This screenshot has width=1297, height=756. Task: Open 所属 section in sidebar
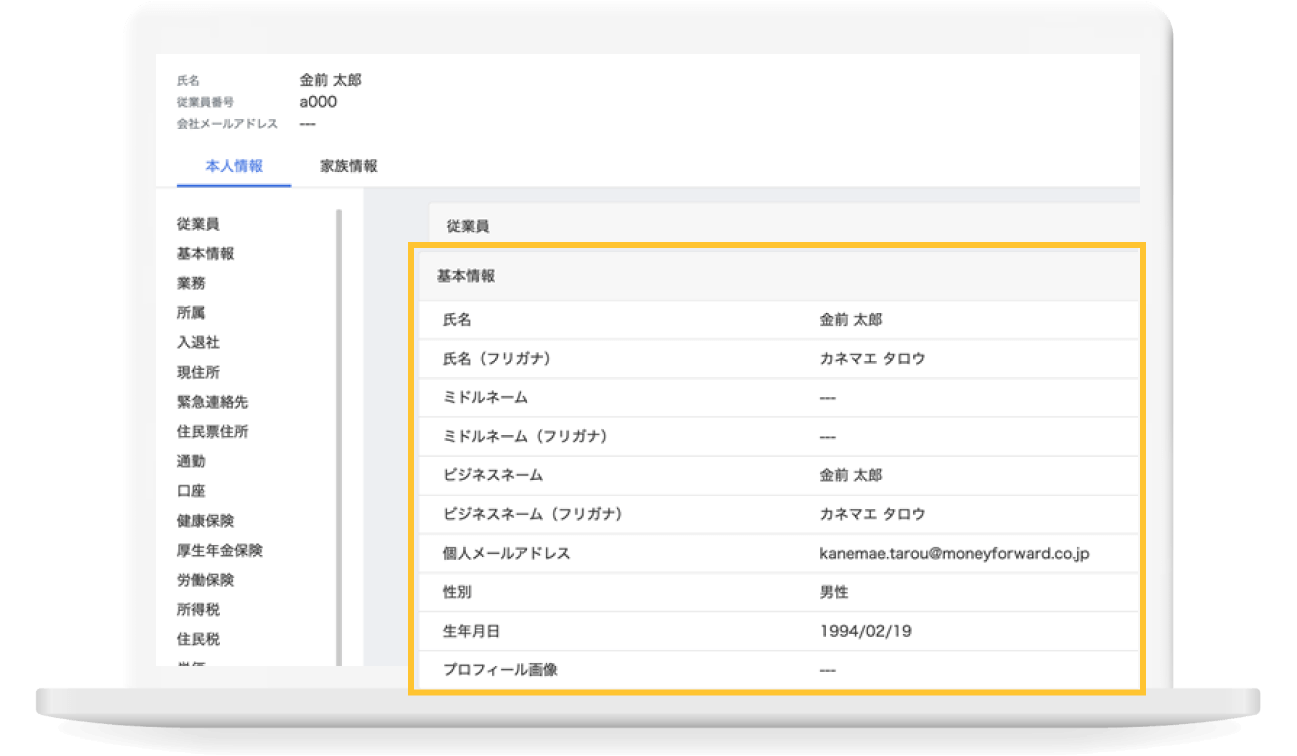coord(191,312)
